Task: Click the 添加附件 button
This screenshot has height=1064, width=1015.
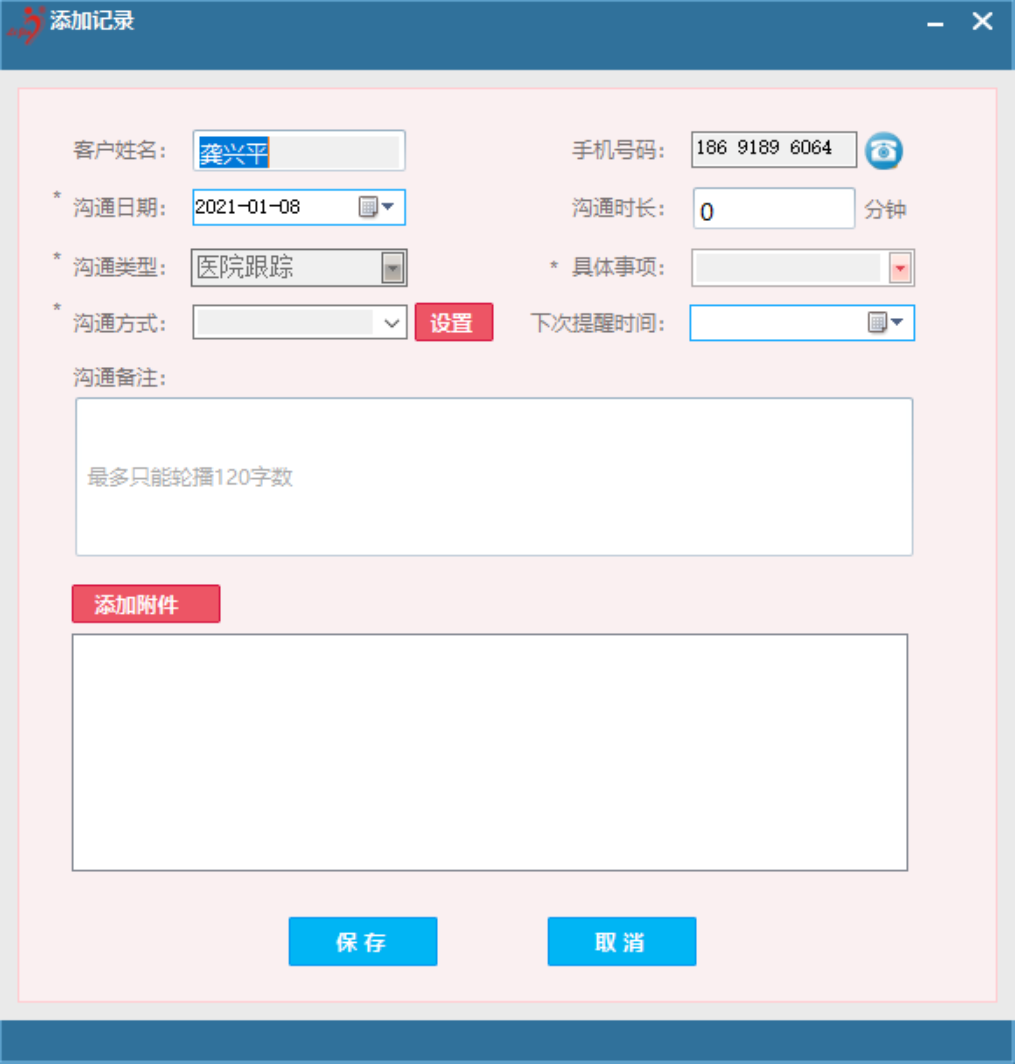Action: click(x=146, y=604)
